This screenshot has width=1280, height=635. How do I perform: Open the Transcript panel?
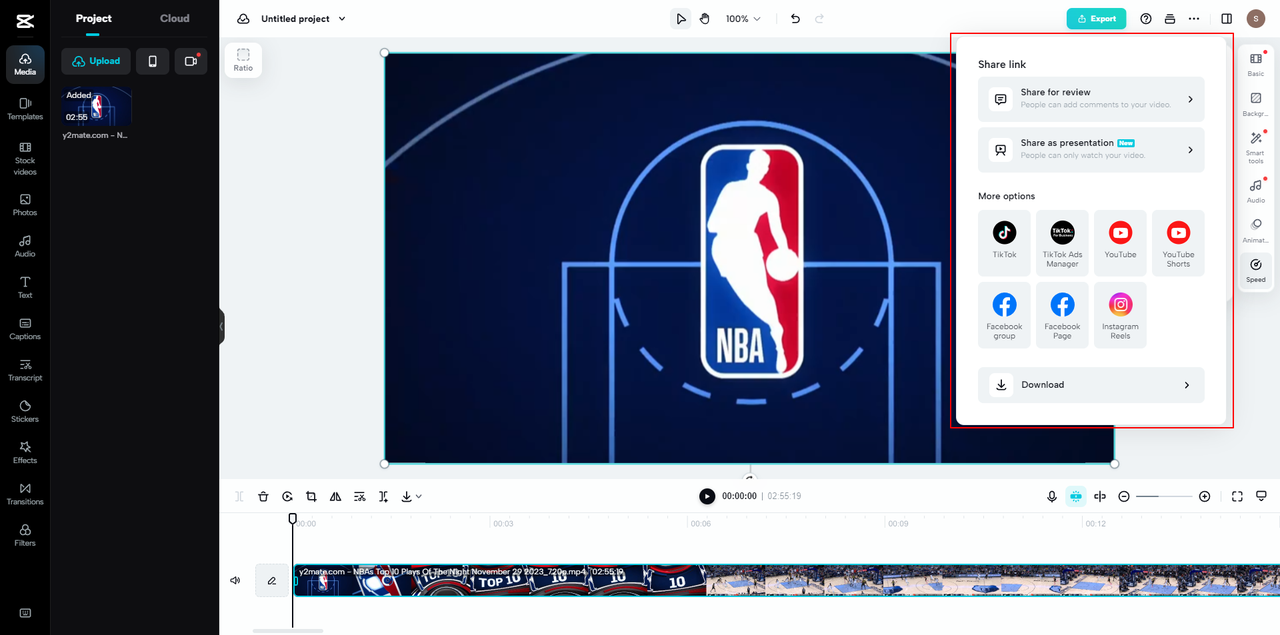click(x=25, y=370)
